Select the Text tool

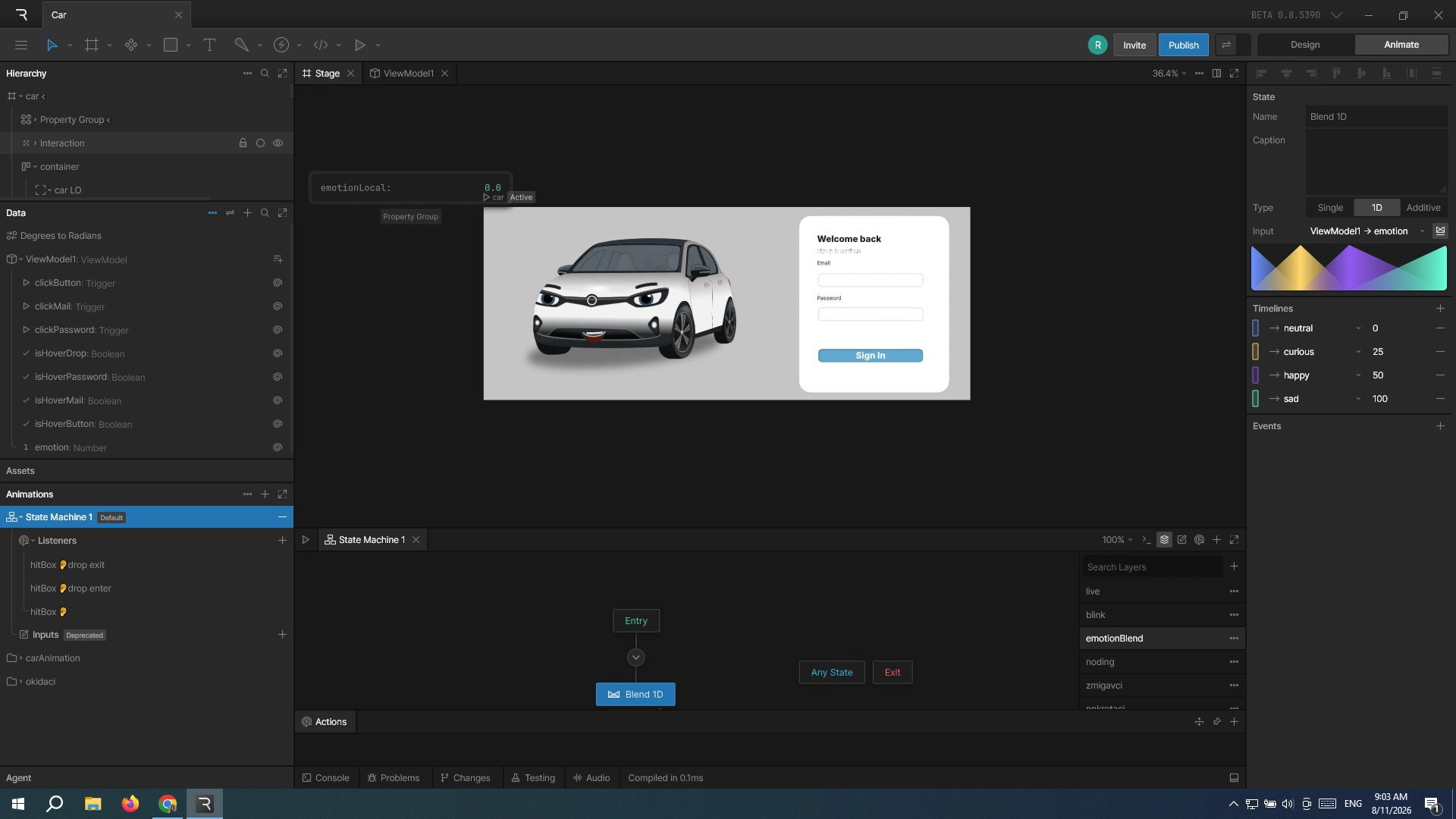(209, 45)
